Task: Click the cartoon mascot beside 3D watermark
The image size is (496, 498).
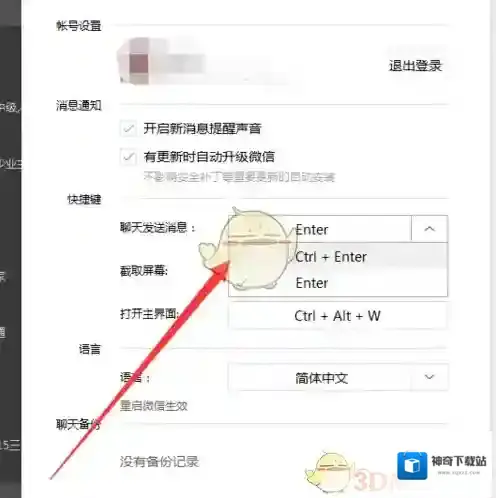Action: [328, 473]
